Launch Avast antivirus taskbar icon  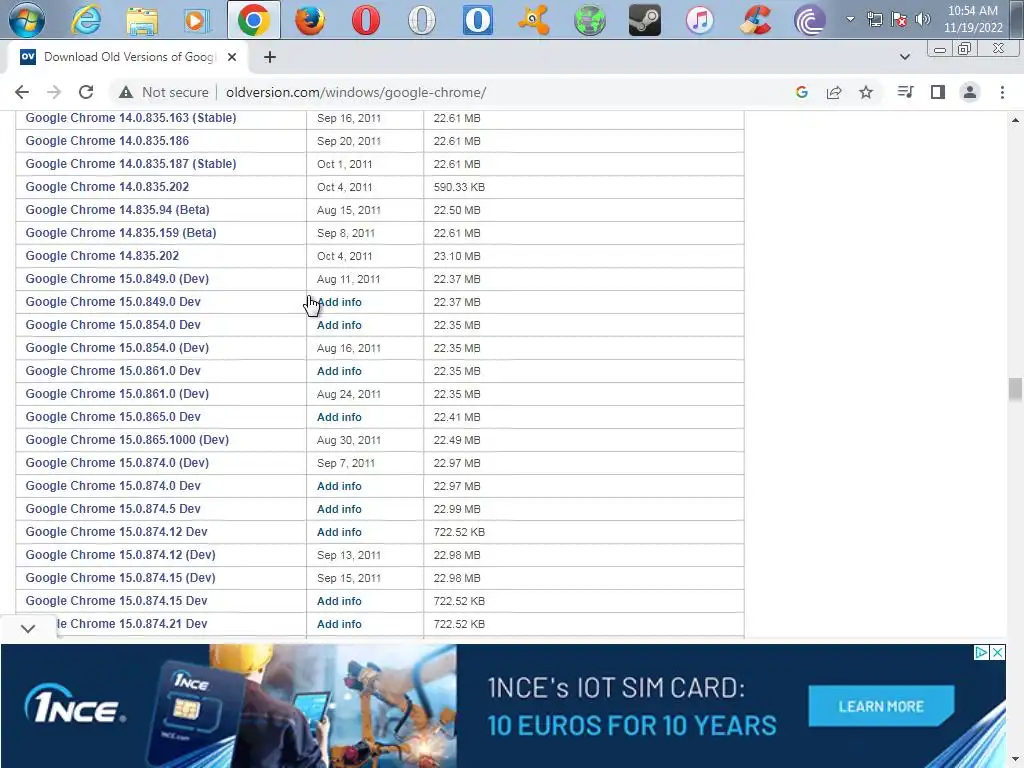pos(534,20)
